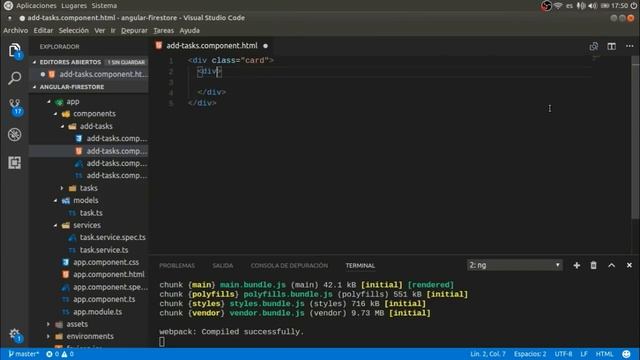640x360 pixels.
Task: Collapse the add-tasks folder
Action: (x=62, y=127)
